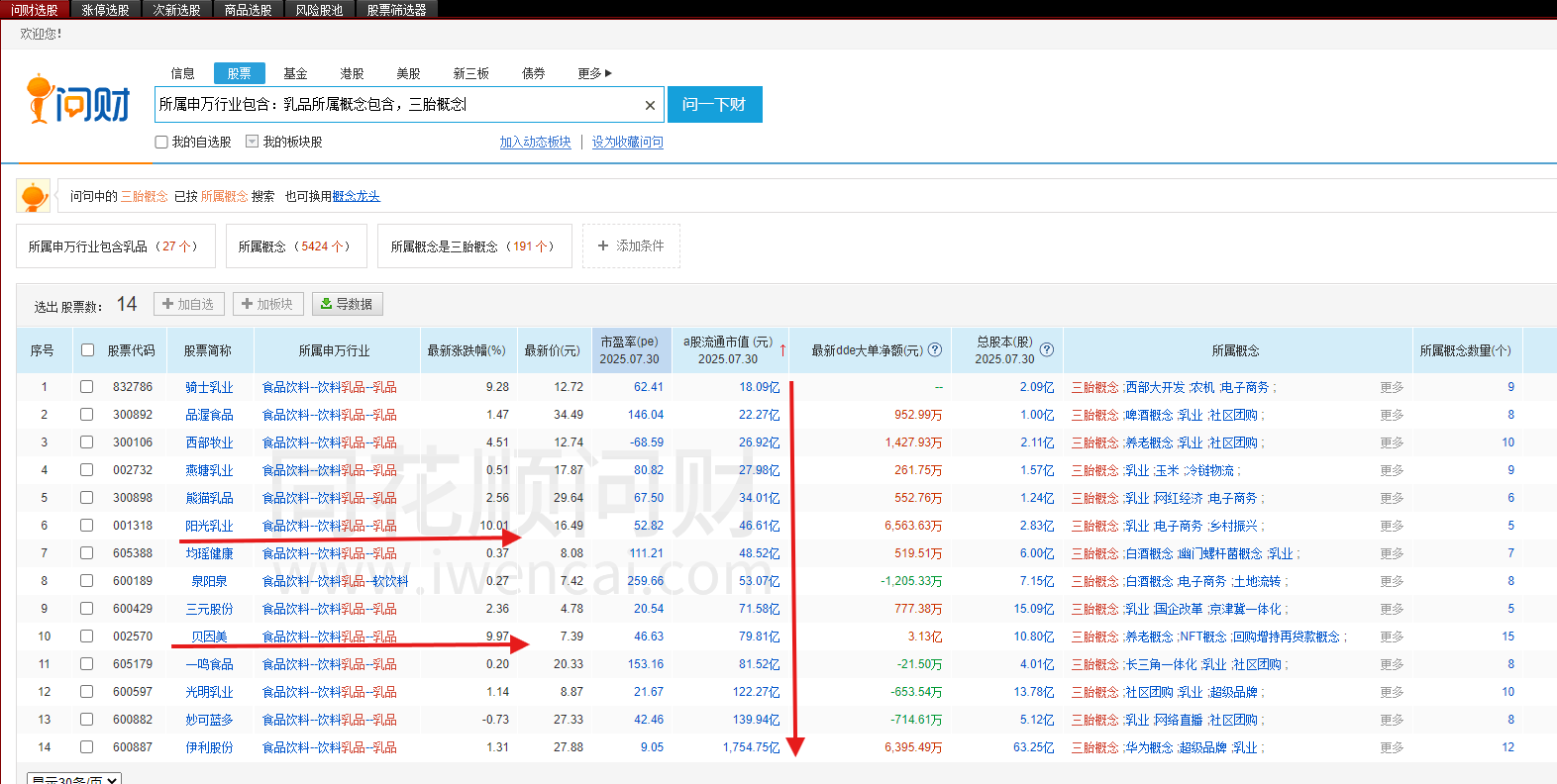
Task: Open the stock 阳光乳业 link
Action: click(x=209, y=526)
